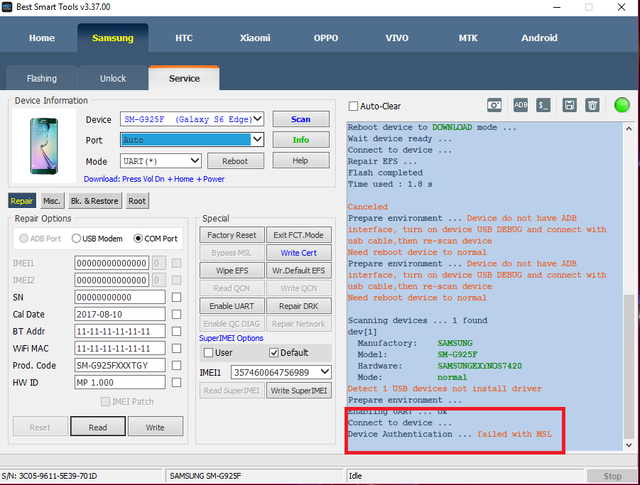Viewport: 640px width, 485px height.
Task: Click the Reboot button
Action: coord(235,161)
